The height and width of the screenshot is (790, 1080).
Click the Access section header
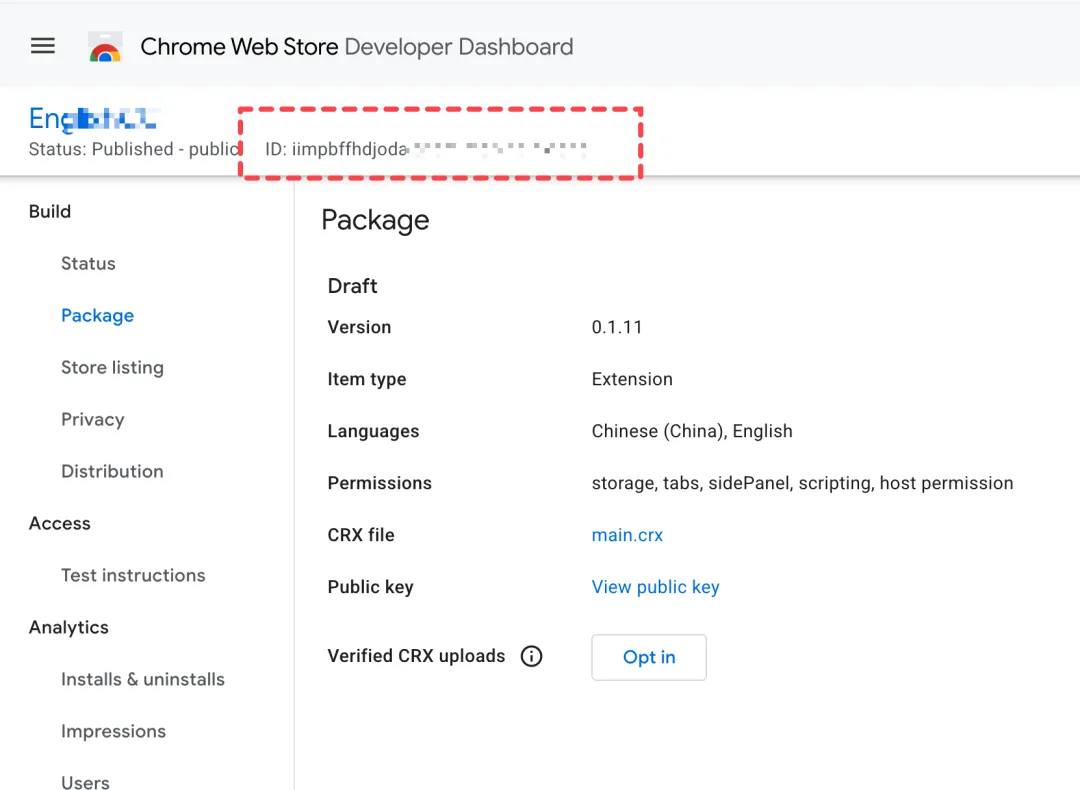click(x=60, y=523)
